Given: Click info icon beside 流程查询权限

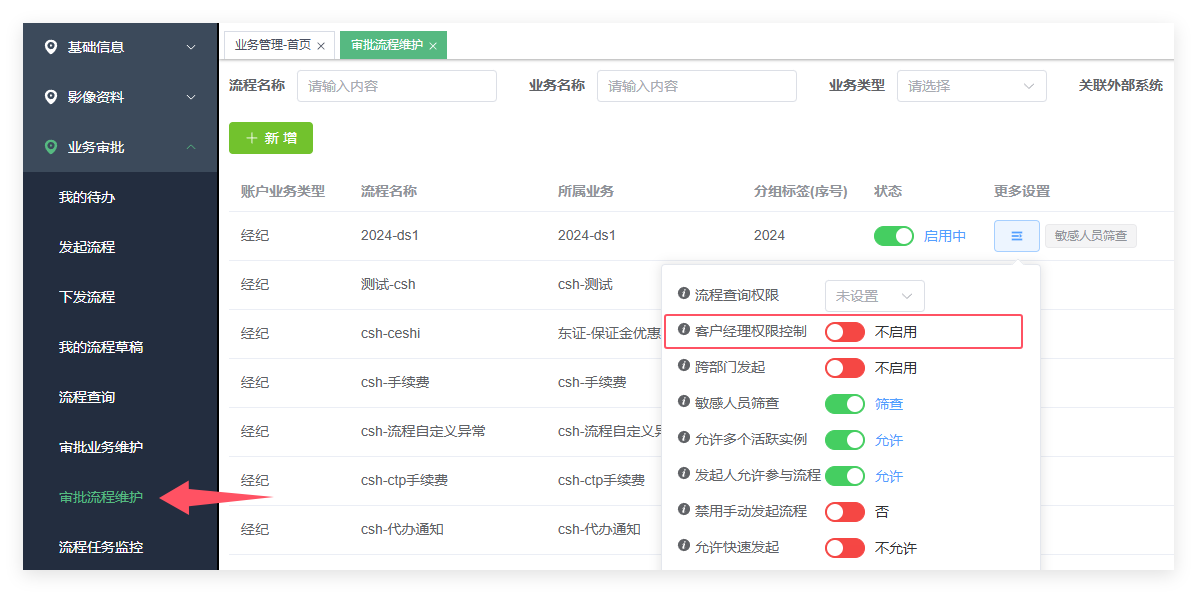Looking at the screenshot, I should click(684, 293).
